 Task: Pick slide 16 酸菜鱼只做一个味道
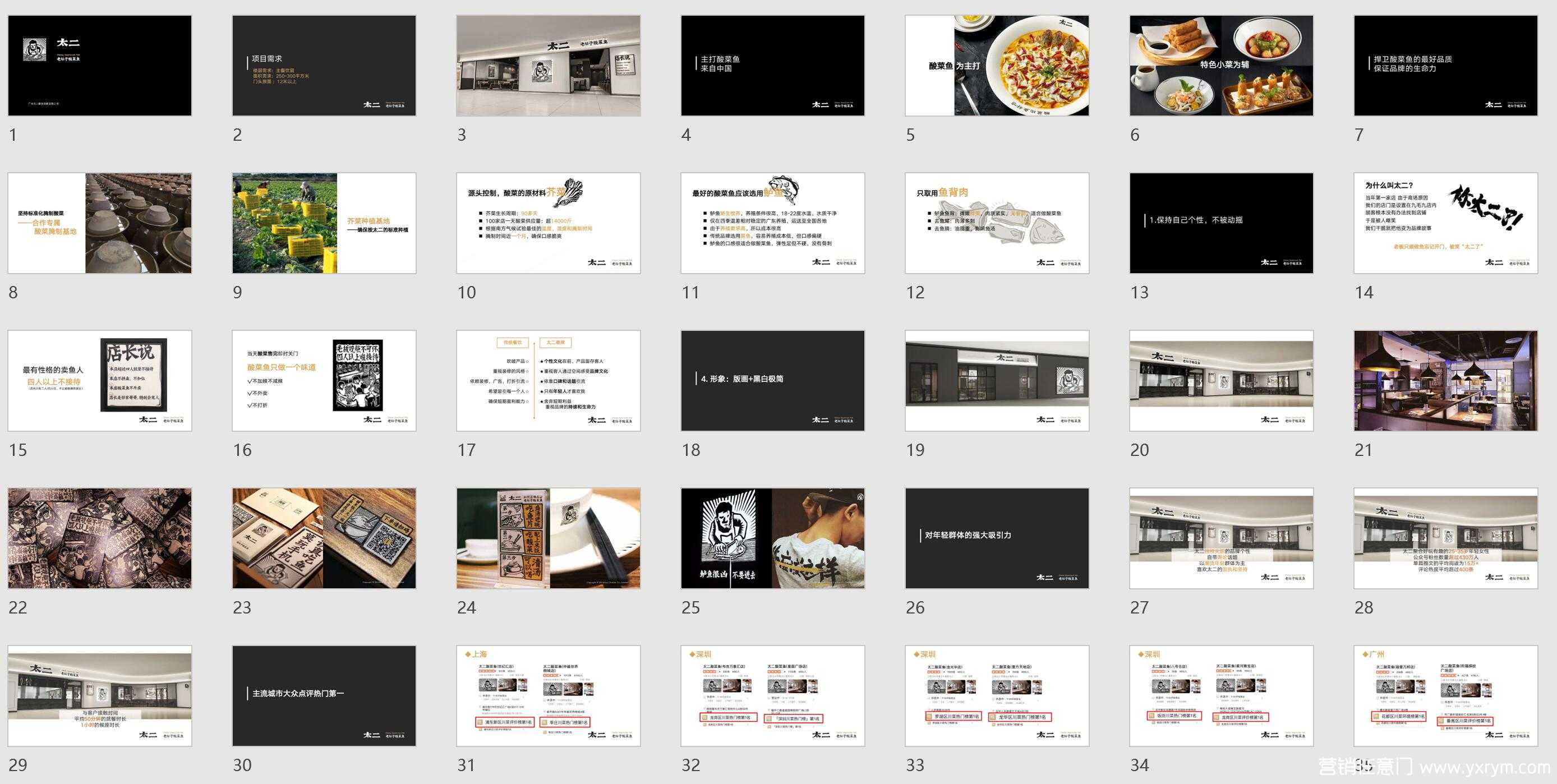pyautogui.click(x=324, y=381)
